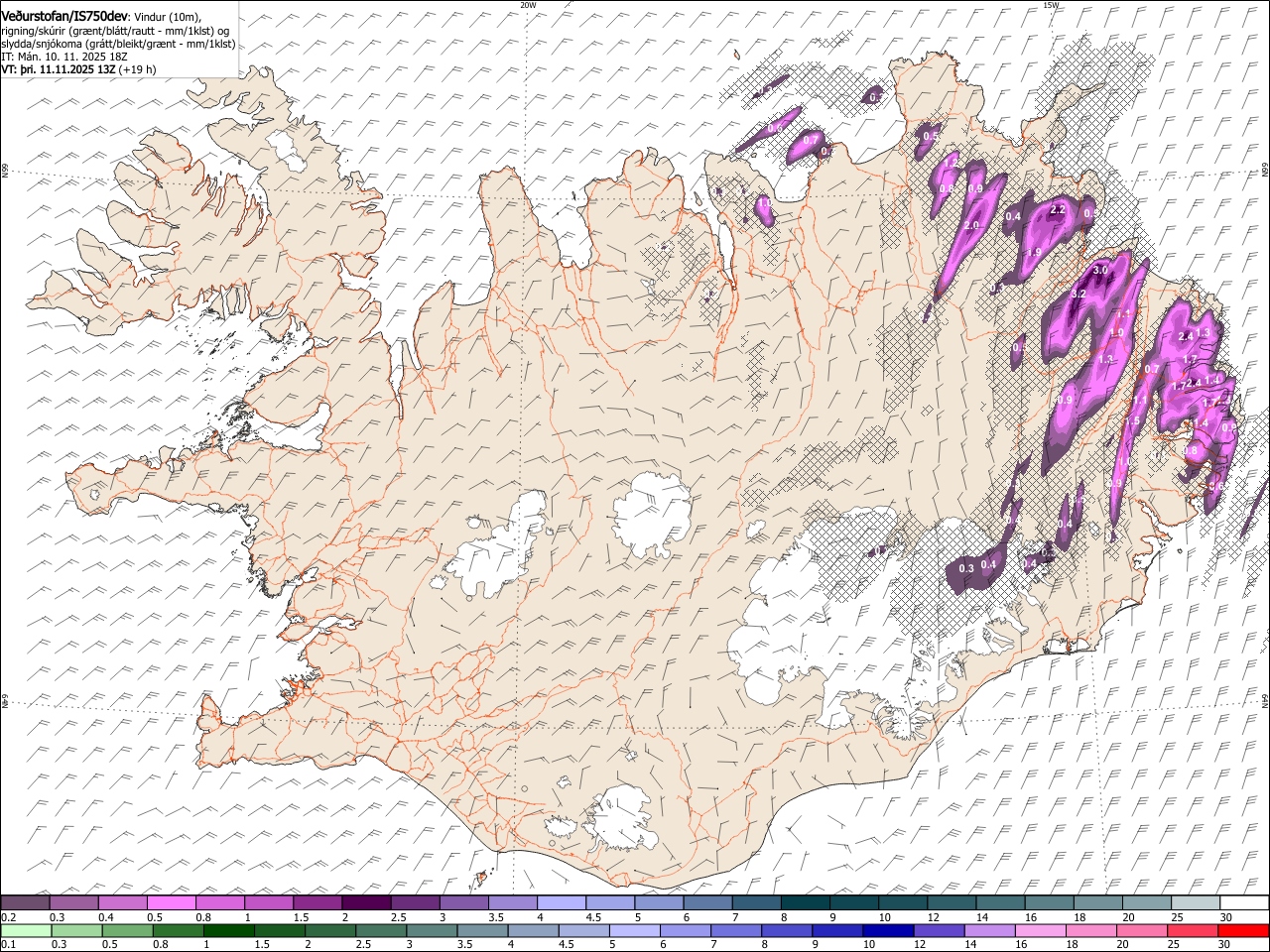This screenshot has width=1270, height=952.
Task: Click the 2.0 snowfall value on the map
Action: (x=971, y=226)
